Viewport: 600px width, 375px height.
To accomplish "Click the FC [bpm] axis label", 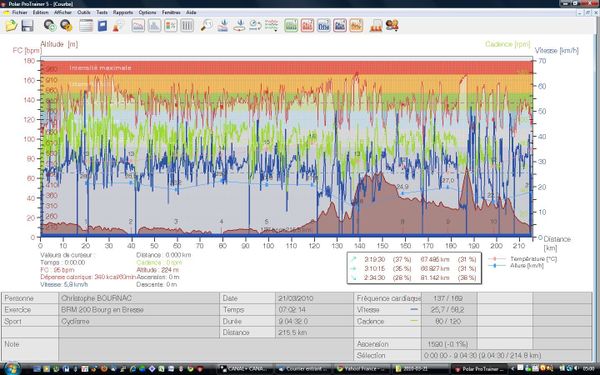I will (26, 51).
